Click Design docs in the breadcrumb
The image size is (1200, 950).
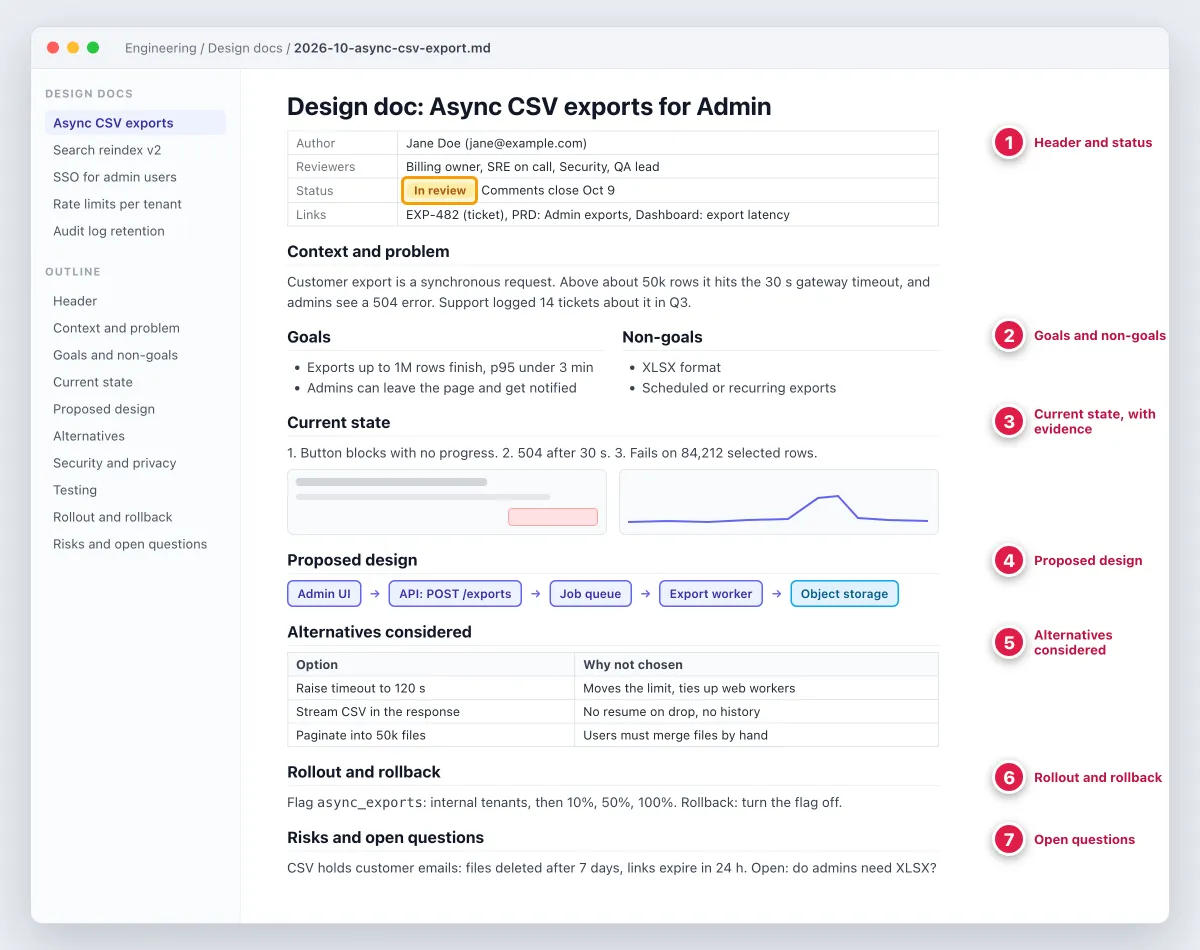(245, 48)
